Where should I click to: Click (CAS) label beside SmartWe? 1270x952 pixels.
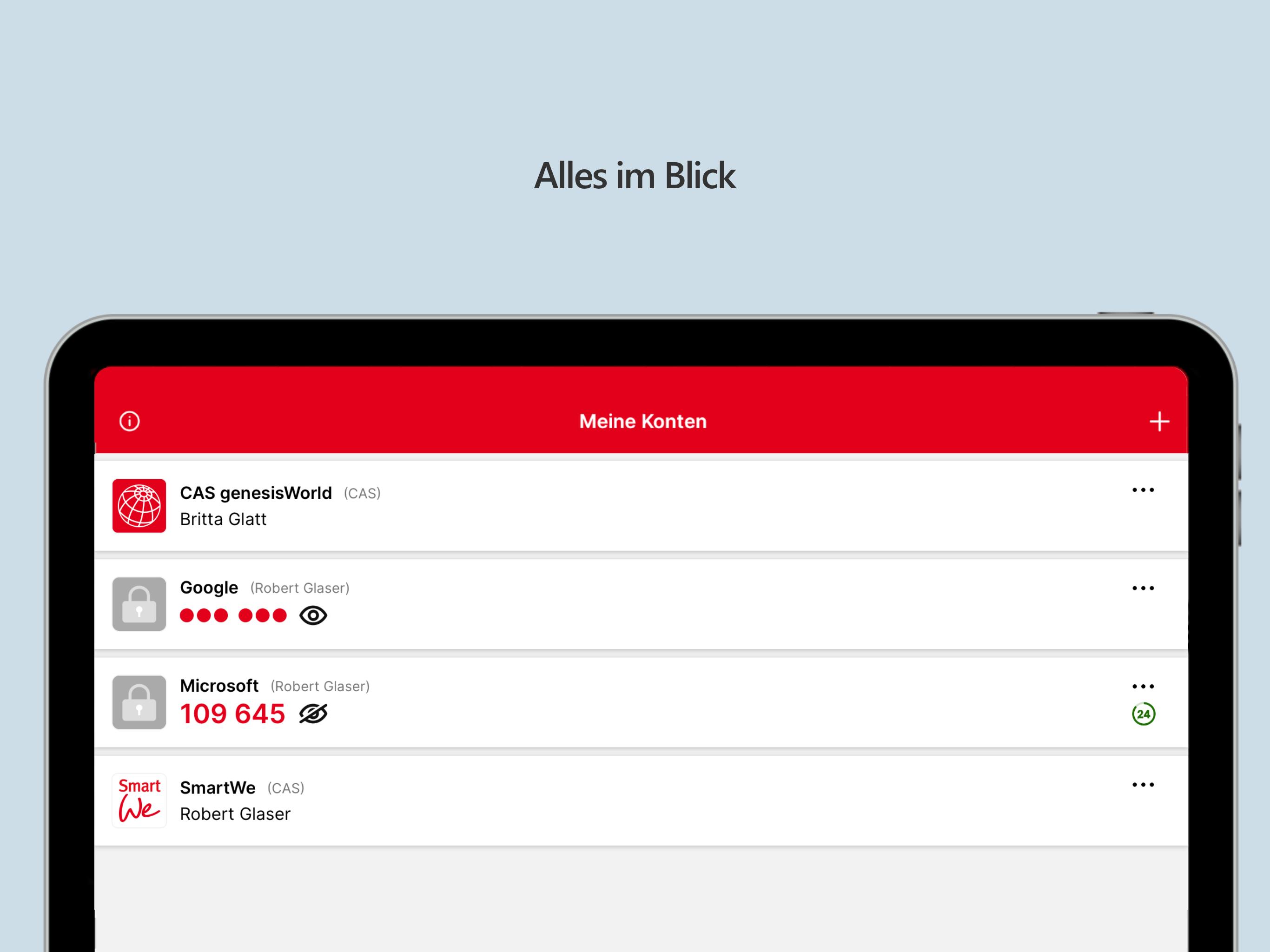click(x=286, y=788)
